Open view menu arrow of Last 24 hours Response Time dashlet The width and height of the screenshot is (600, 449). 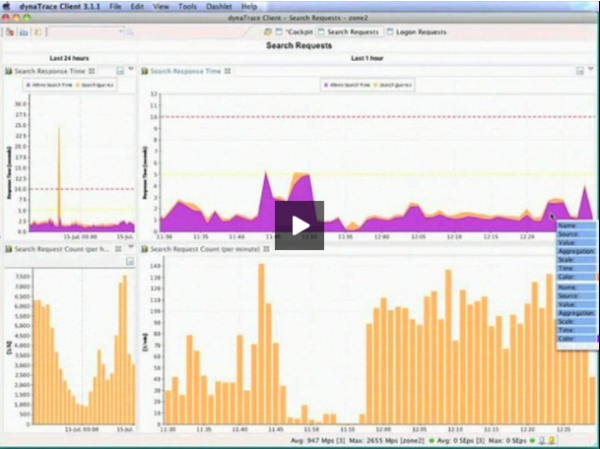131,69
